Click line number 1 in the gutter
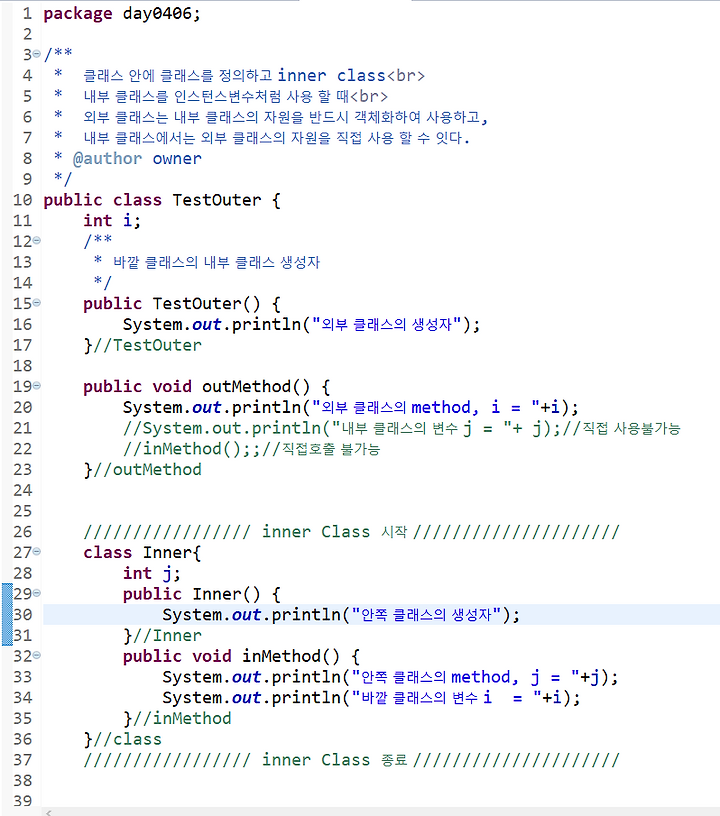Screen dimensions: 720x816 [x=27, y=14]
